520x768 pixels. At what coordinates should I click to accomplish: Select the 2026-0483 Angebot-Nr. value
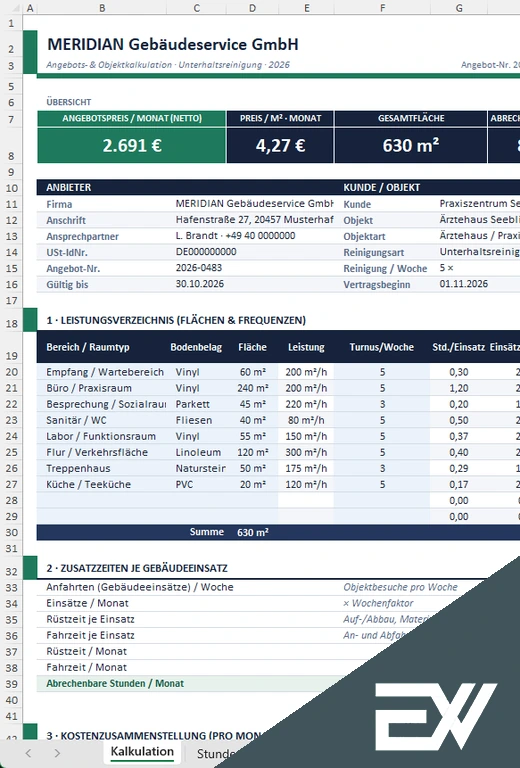(x=199, y=268)
